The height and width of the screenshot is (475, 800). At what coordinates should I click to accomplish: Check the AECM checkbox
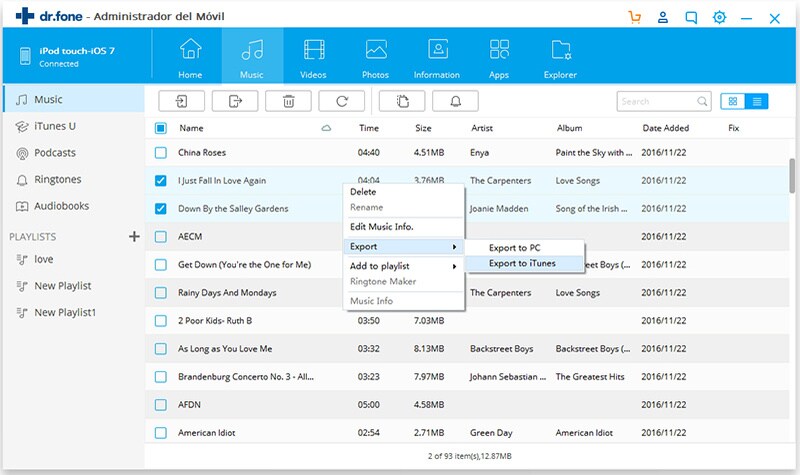161,237
